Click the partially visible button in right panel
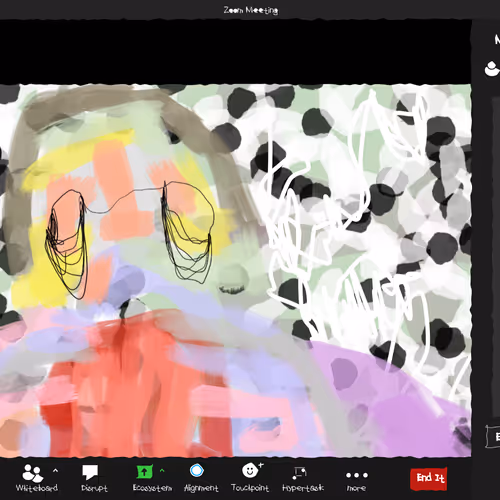Image resolution: width=500 pixels, height=500 pixels. click(493, 436)
